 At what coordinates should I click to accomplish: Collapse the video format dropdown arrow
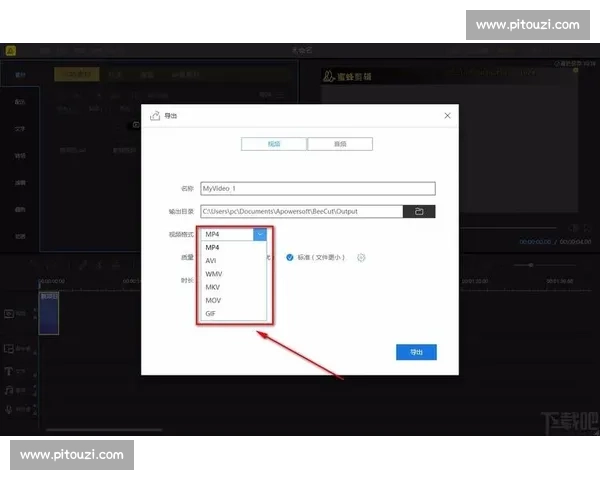[260, 234]
